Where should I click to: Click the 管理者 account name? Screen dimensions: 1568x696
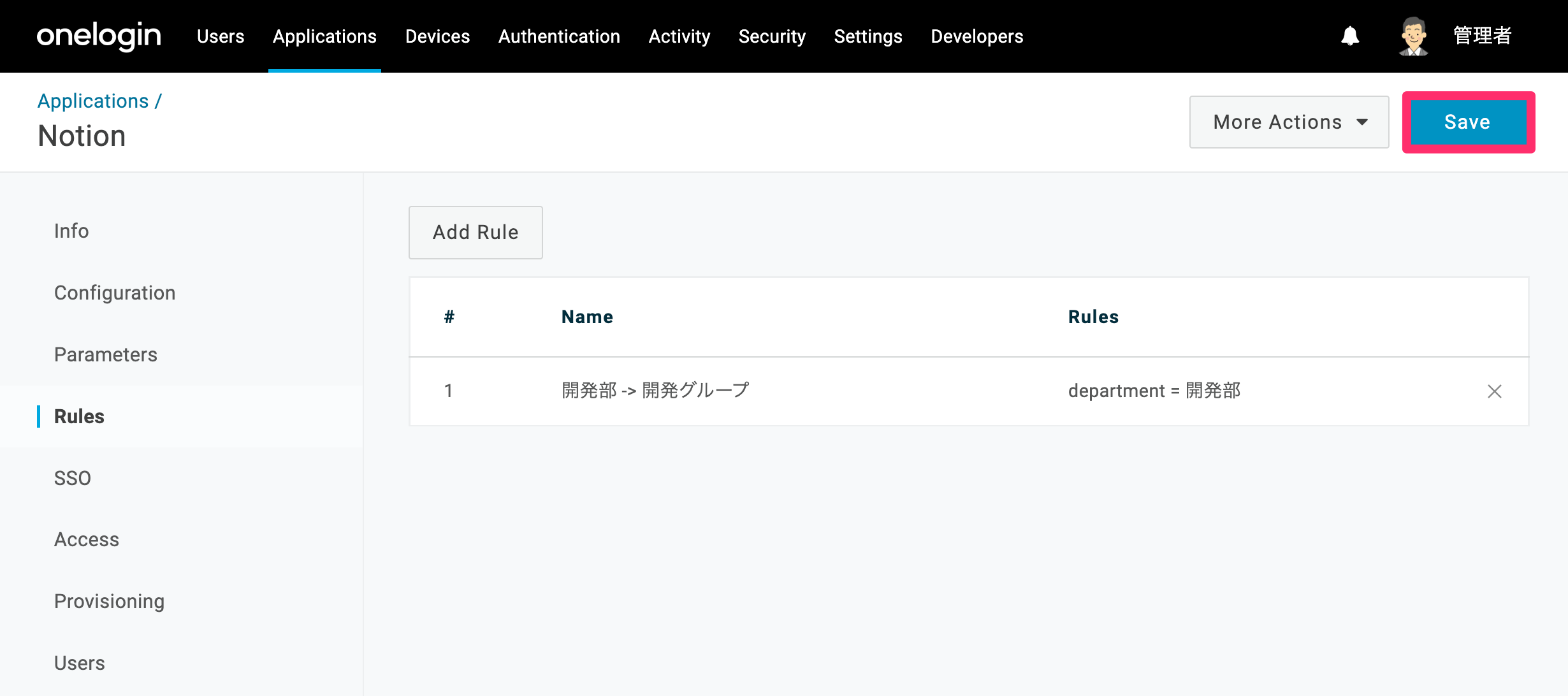tap(1483, 36)
